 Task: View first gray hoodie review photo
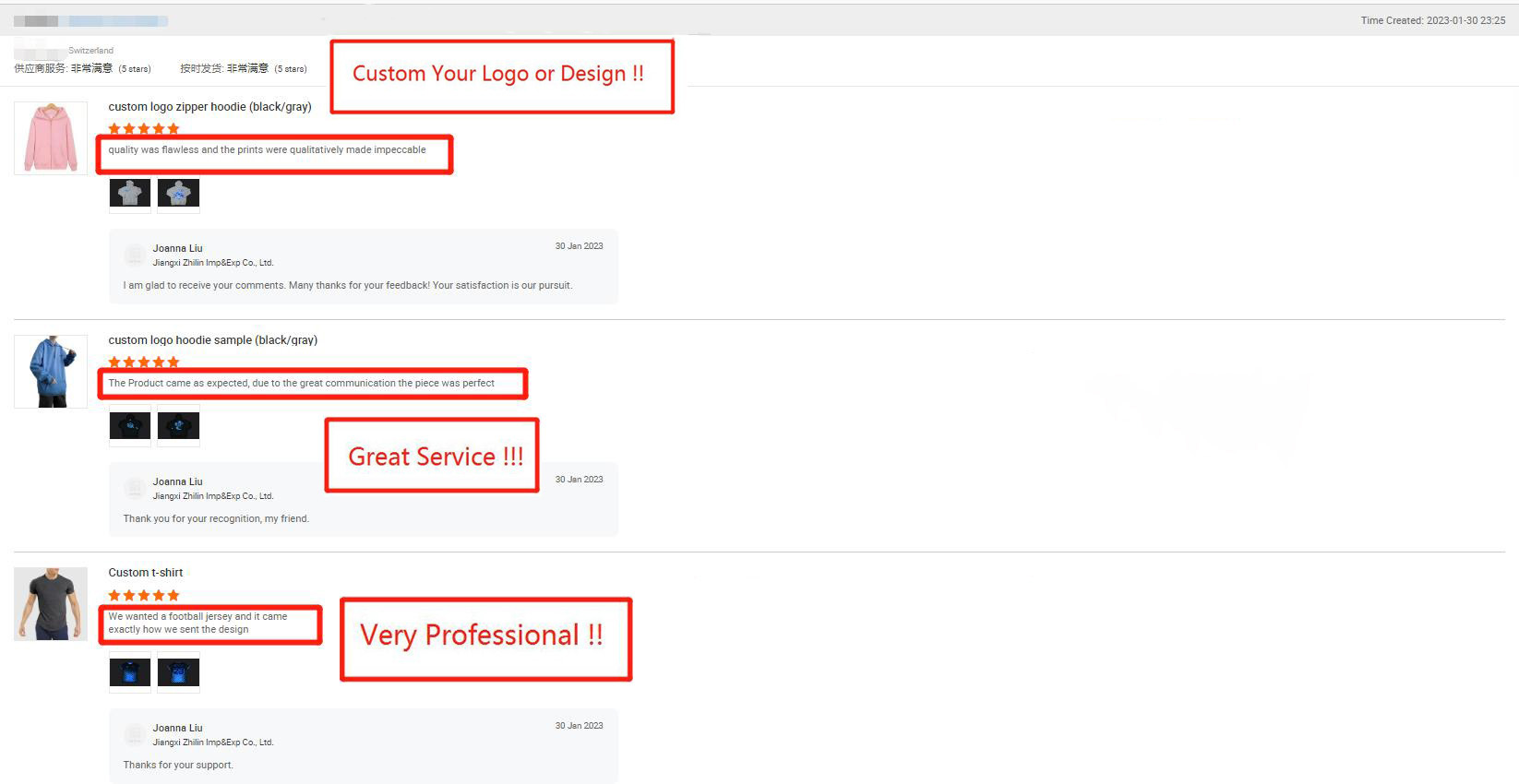[x=130, y=194]
